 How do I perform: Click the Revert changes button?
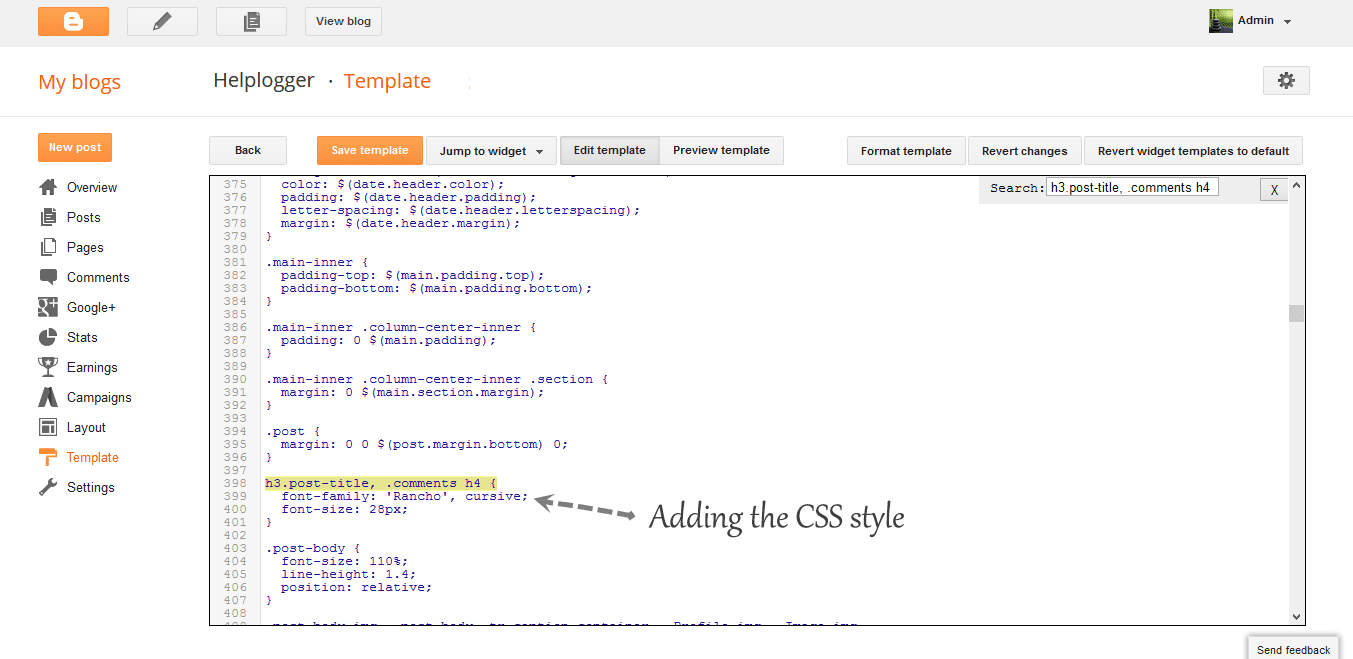coord(1024,151)
